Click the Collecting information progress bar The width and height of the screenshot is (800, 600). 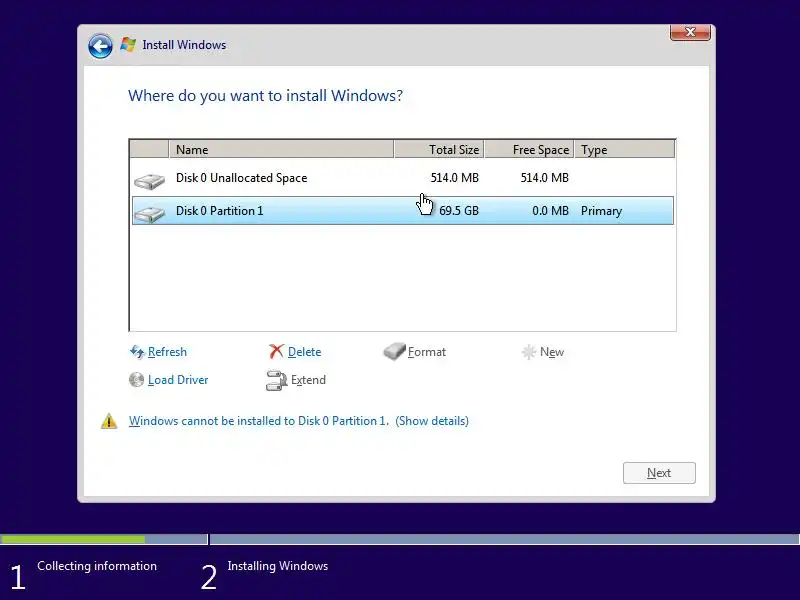point(104,539)
